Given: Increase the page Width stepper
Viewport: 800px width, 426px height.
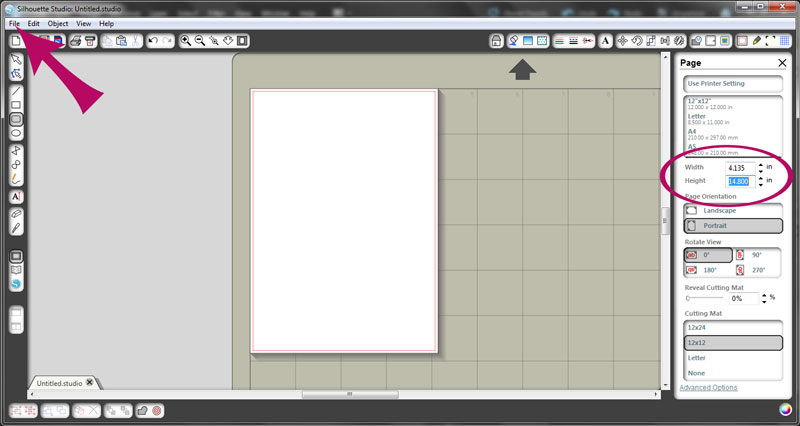Looking at the screenshot, I should click(x=761, y=164).
